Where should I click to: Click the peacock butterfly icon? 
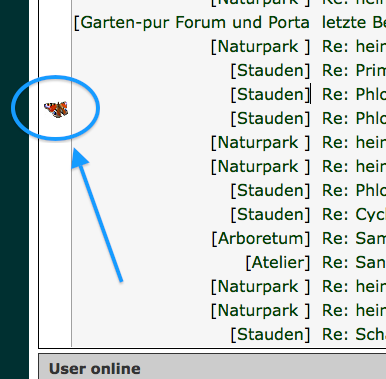coord(56,109)
